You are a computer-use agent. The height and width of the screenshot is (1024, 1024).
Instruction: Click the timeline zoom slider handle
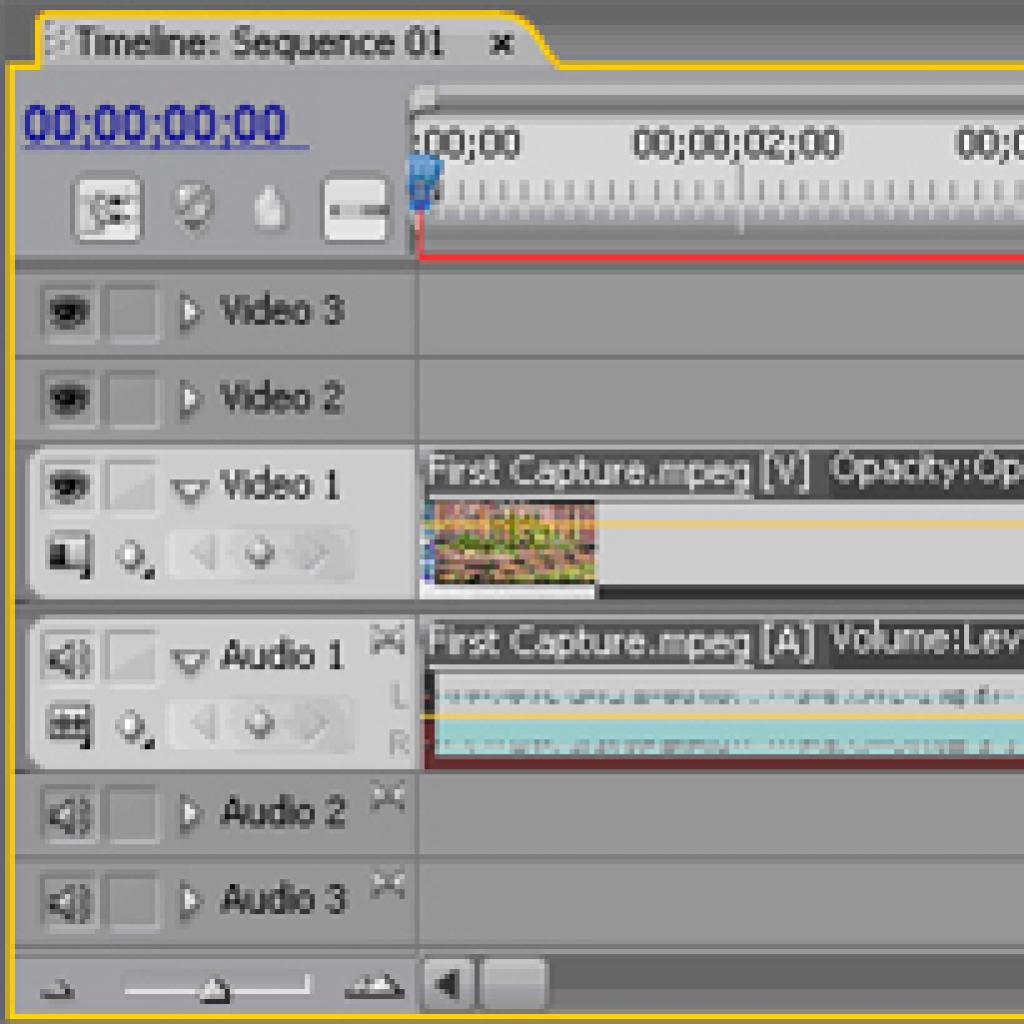click(x=214, y=989)
